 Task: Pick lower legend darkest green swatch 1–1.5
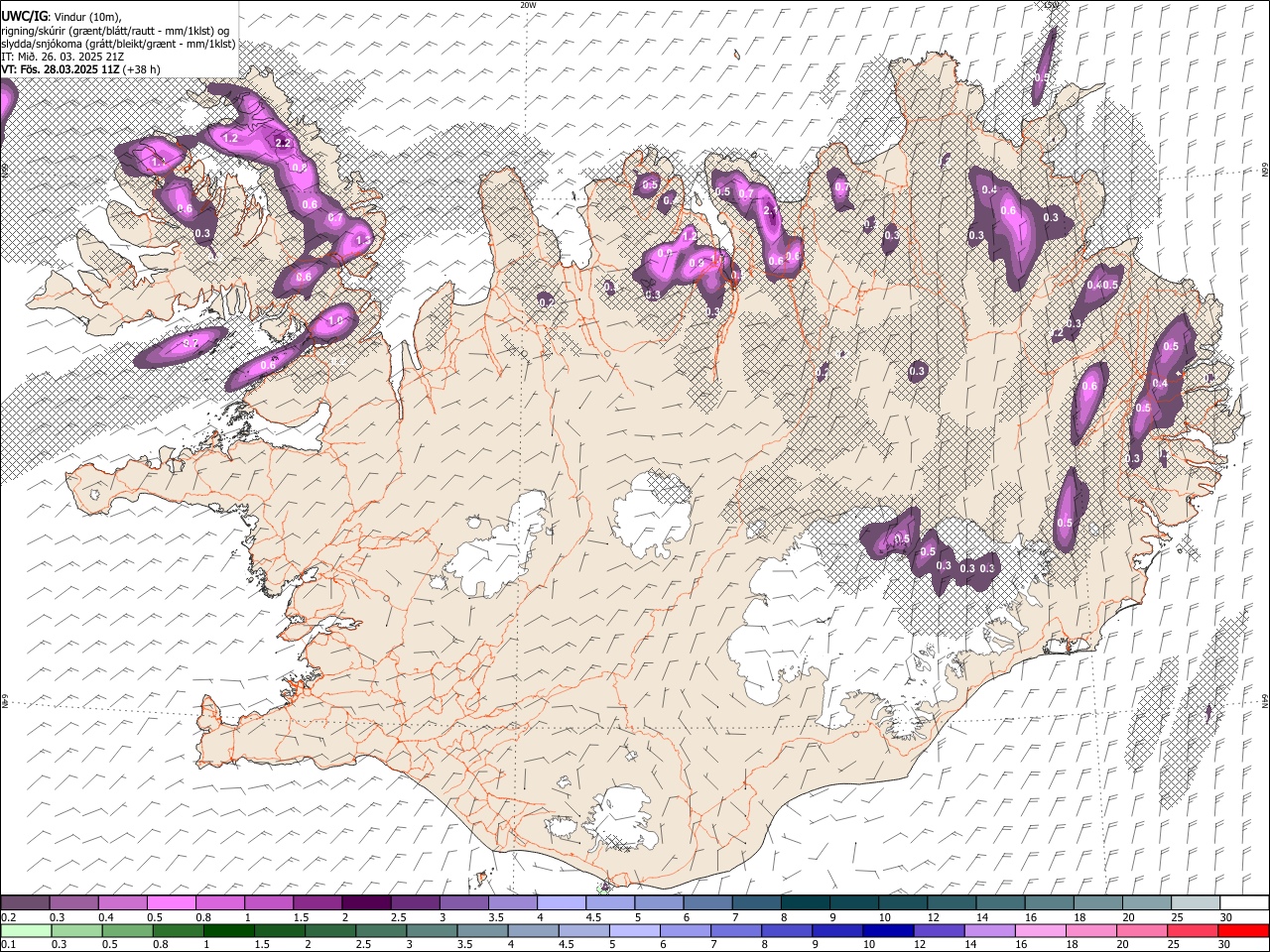click(x=229, y=930)
